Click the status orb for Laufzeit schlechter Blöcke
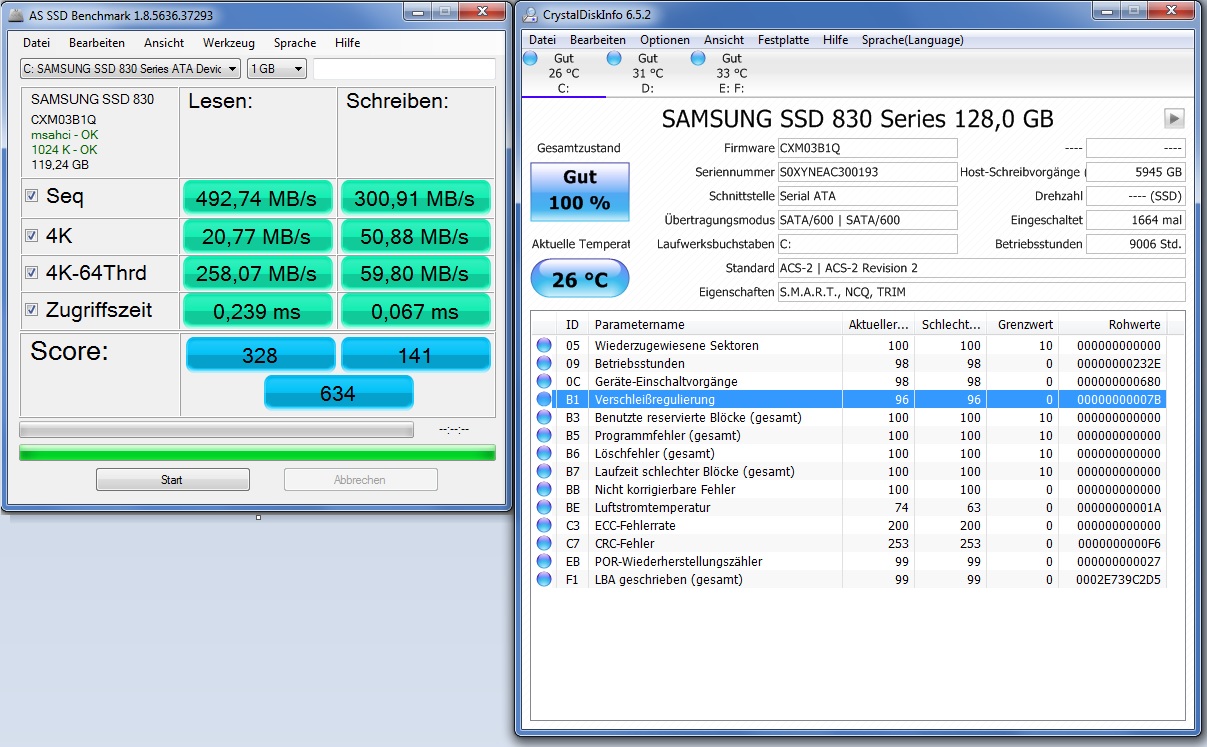Screen dimensions: 1207x747 [544, 471]
